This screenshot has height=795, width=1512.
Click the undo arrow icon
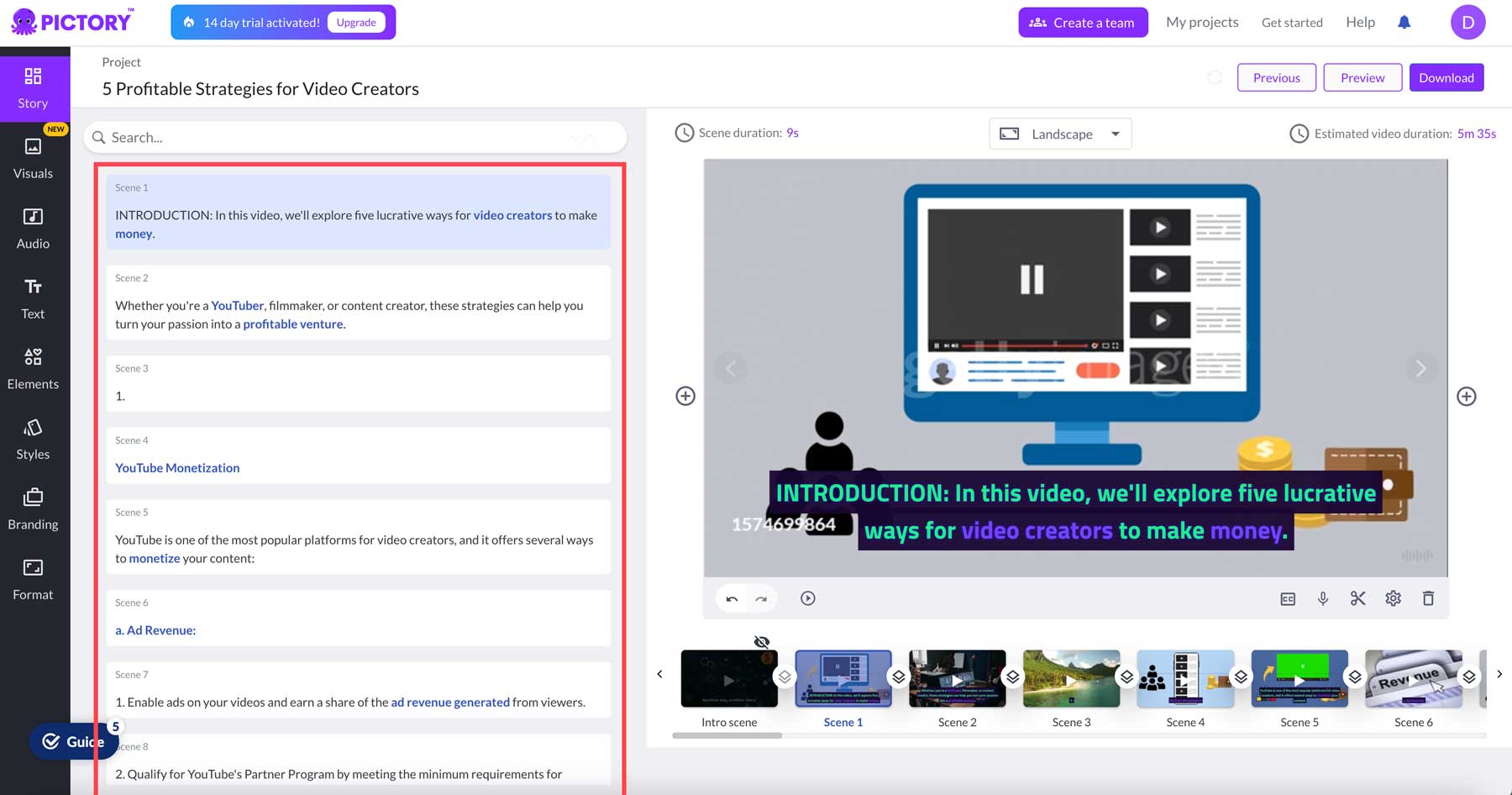coord(732,598)
